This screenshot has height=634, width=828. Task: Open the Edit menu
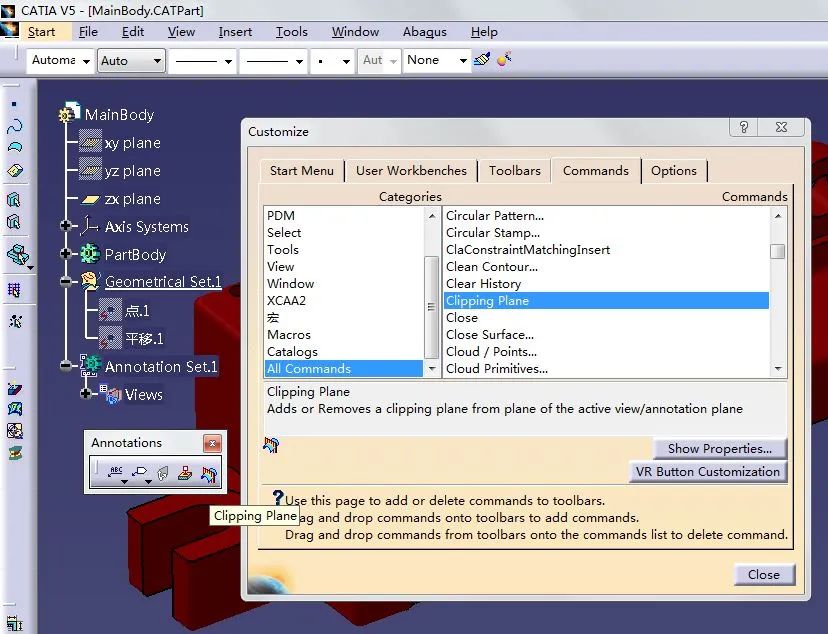pos(133,32)
